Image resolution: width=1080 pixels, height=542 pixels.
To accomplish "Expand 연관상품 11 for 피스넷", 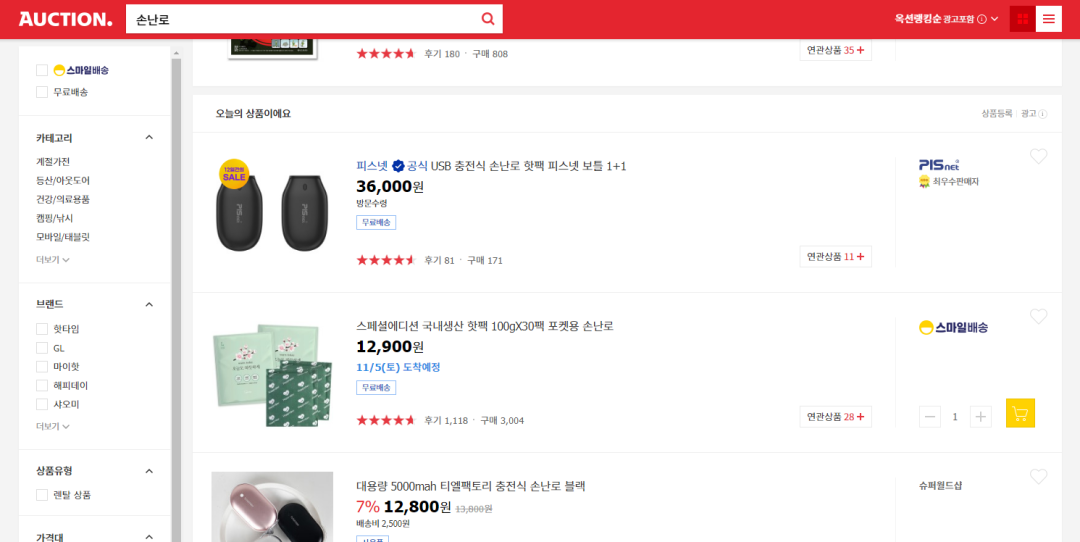I will tap(835, 256).
